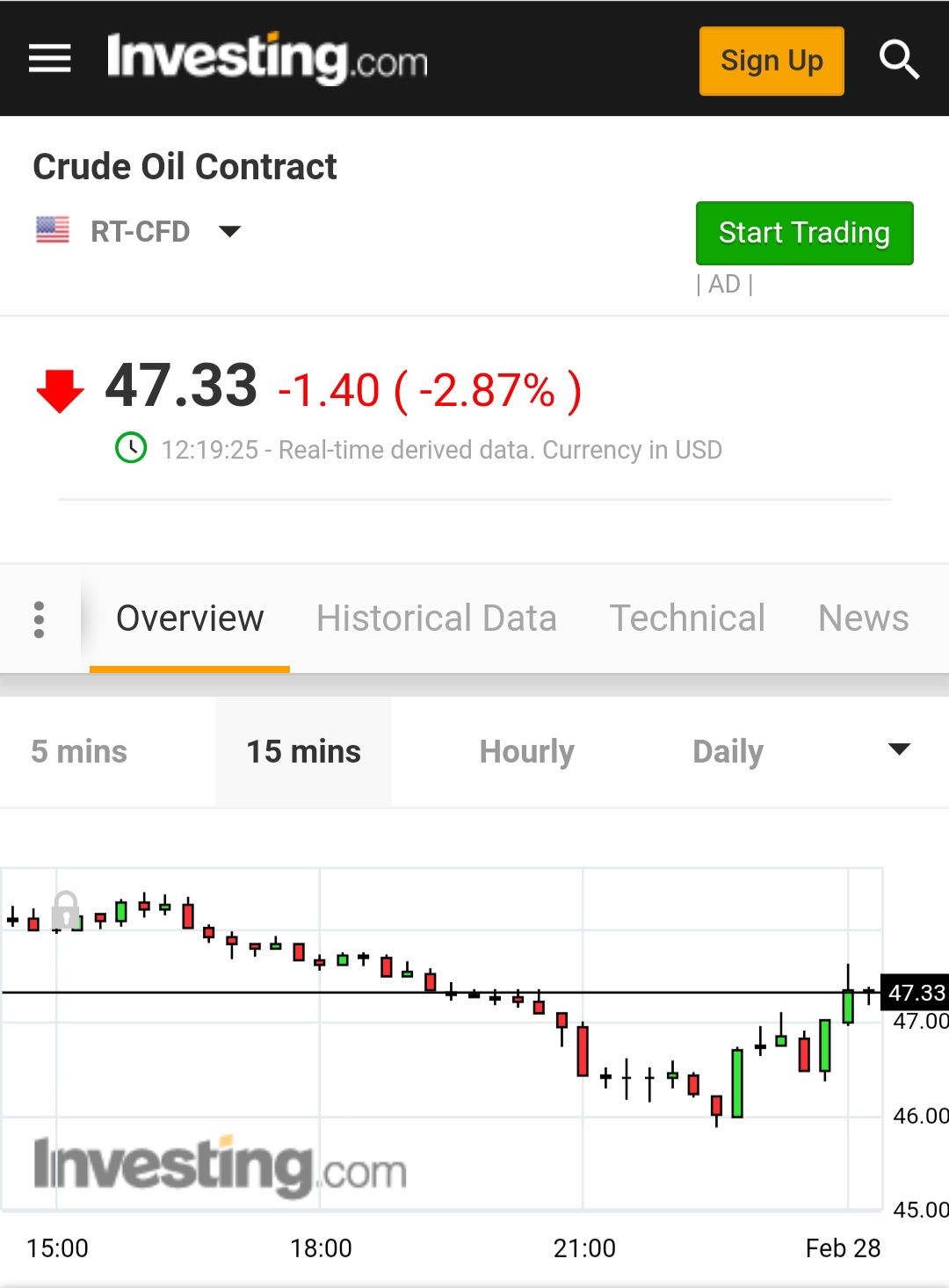Tap the lock icon on the chart
949x1288 pixels.
[66, 910]
